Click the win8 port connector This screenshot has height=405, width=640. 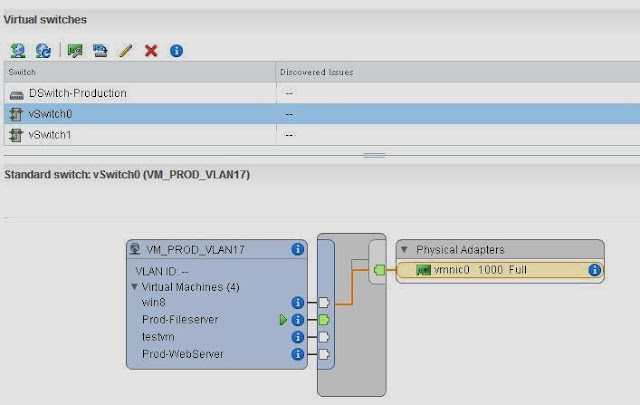pyautogui.click(x=324, y=303)
